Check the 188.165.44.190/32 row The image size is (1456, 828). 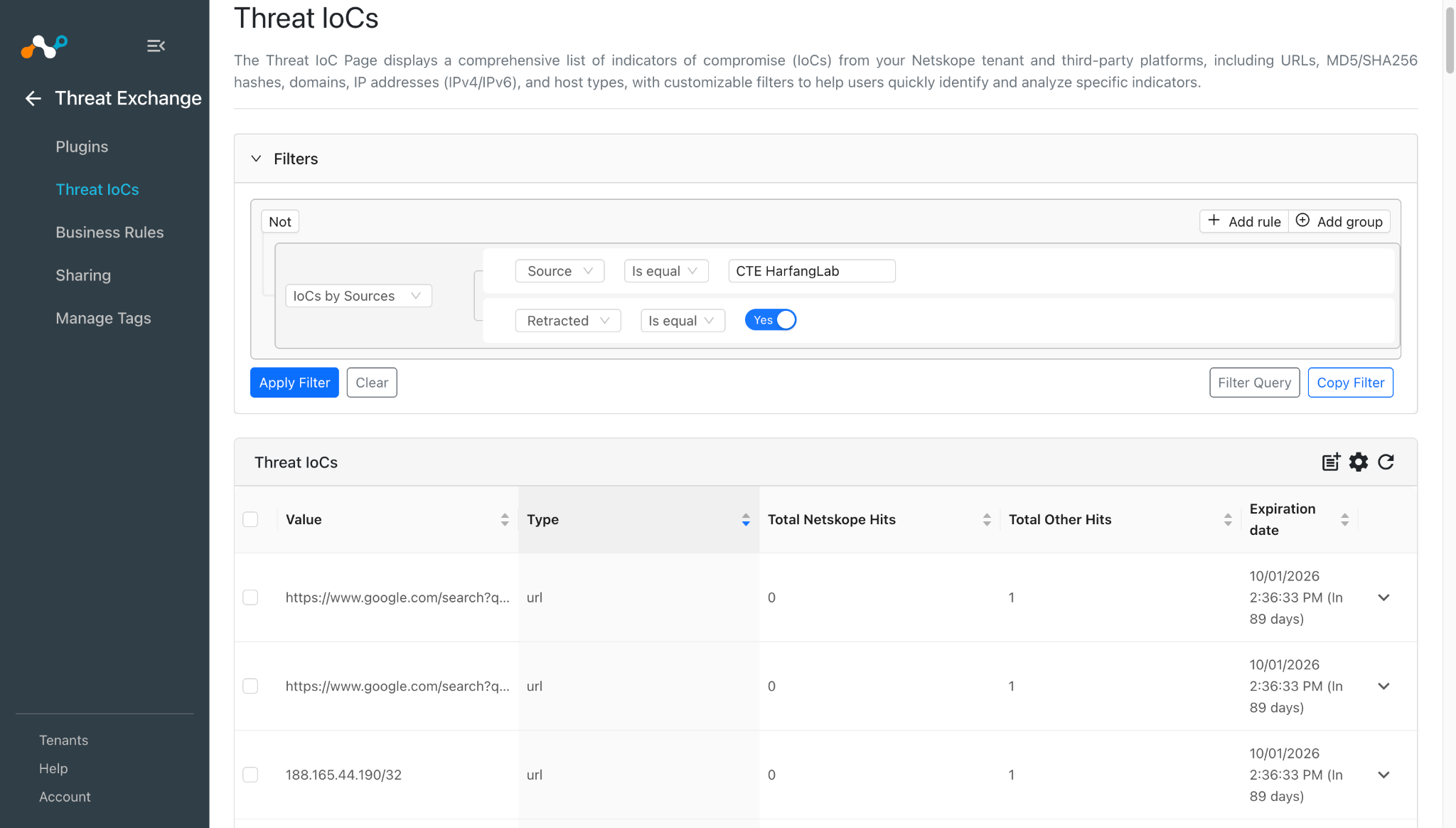pyautogui.click(x=250, y=775)
